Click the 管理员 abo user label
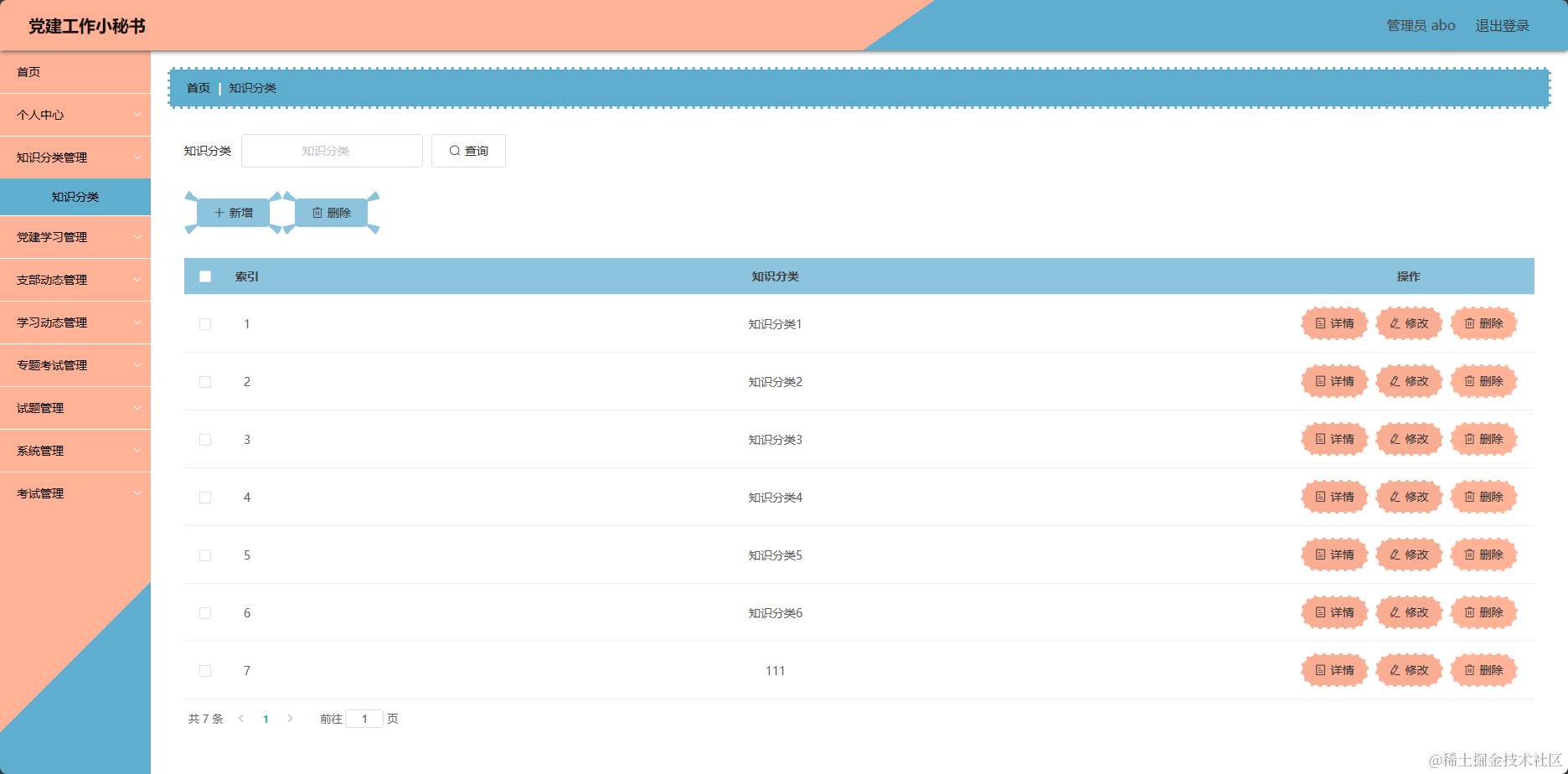 tap(1421, 26)
